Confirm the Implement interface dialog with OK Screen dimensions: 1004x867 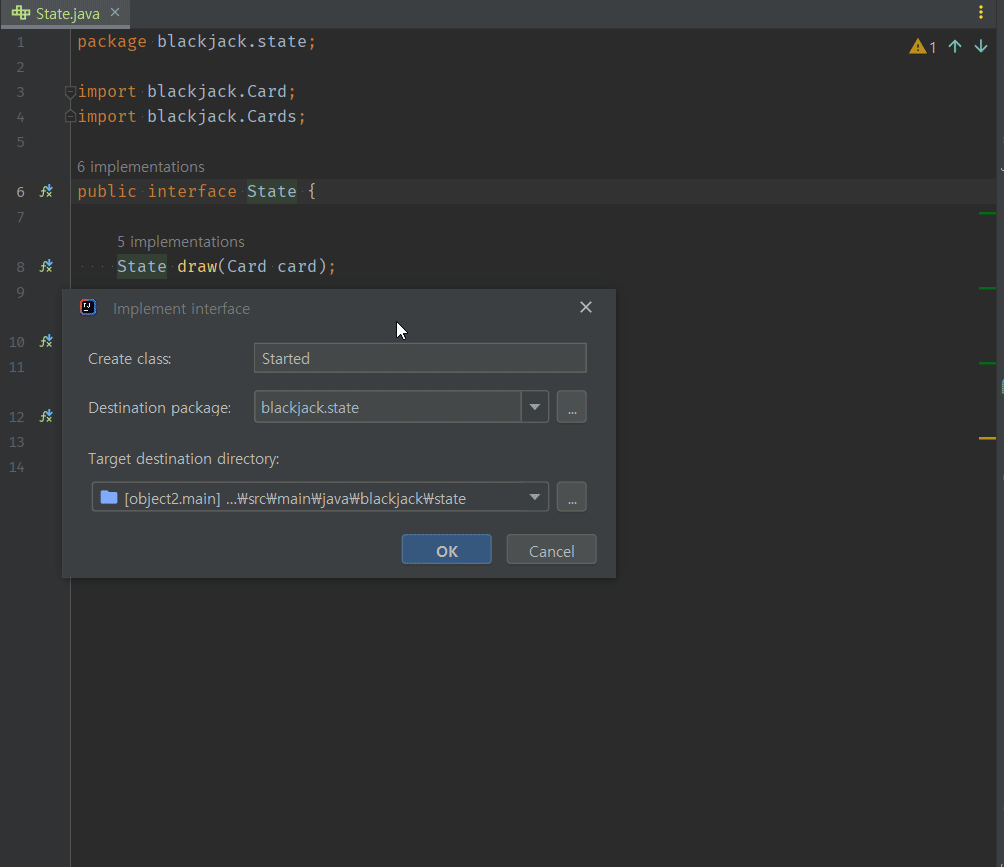coord(446,550)
